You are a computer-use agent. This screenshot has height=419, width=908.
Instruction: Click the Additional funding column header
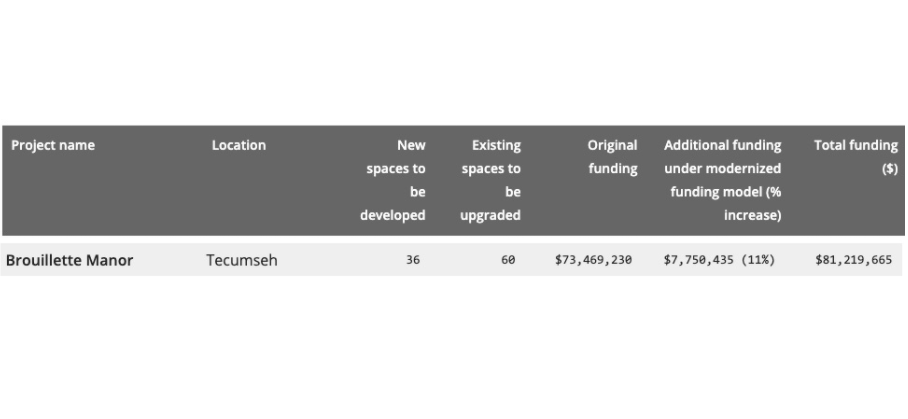tap(723, 180)
